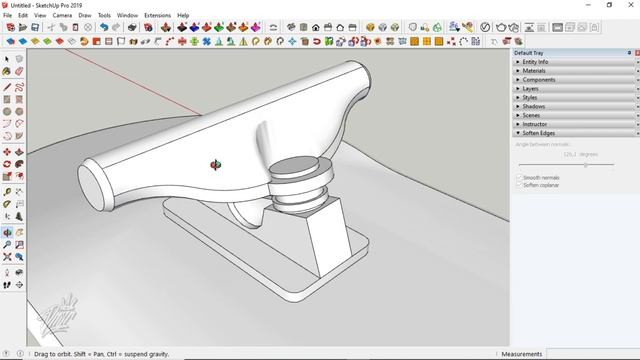Pin the Default Tray auto-hide button

pos(629,53)
